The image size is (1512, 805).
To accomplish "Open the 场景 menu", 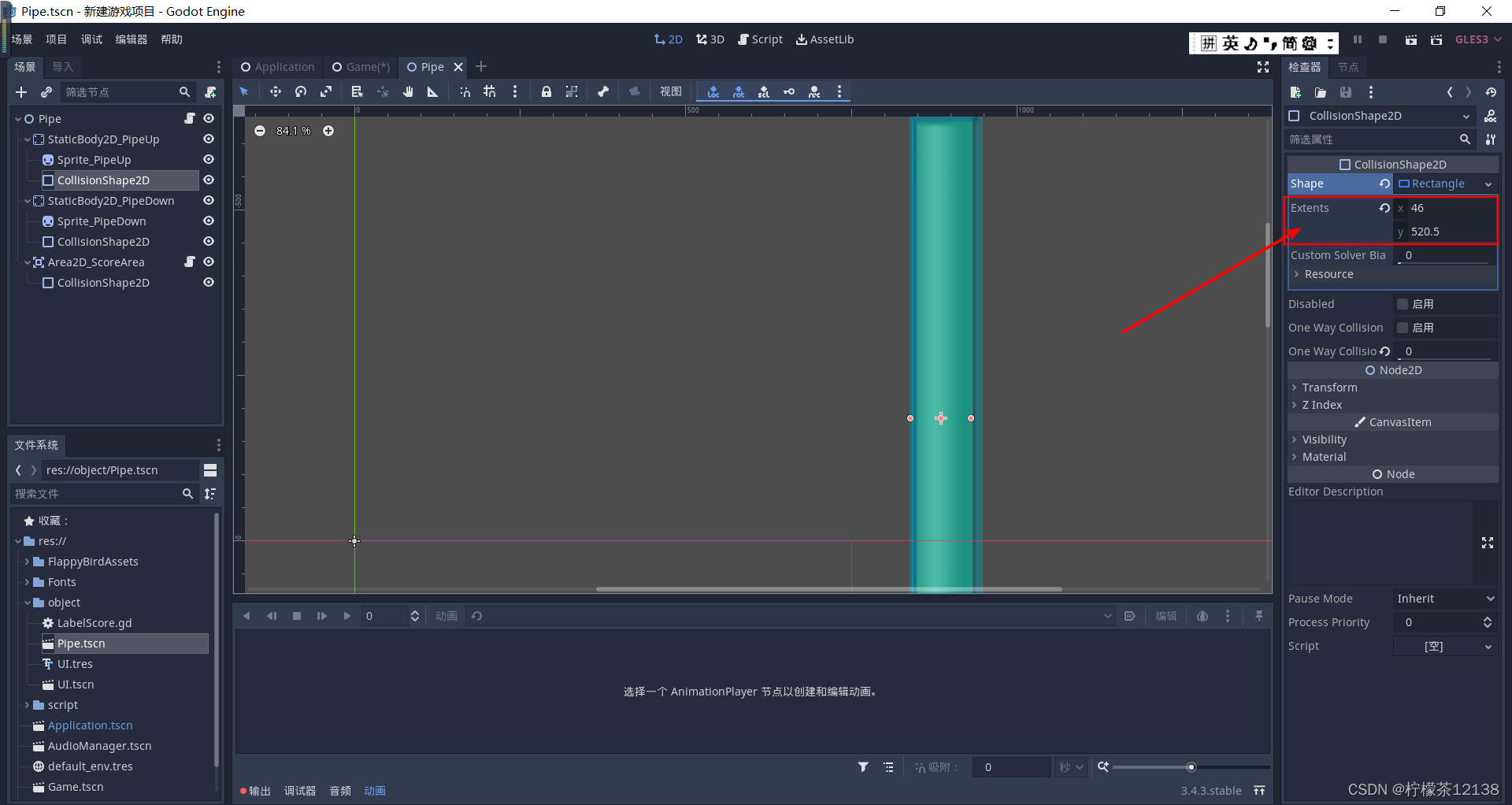I will pos(22,39).
